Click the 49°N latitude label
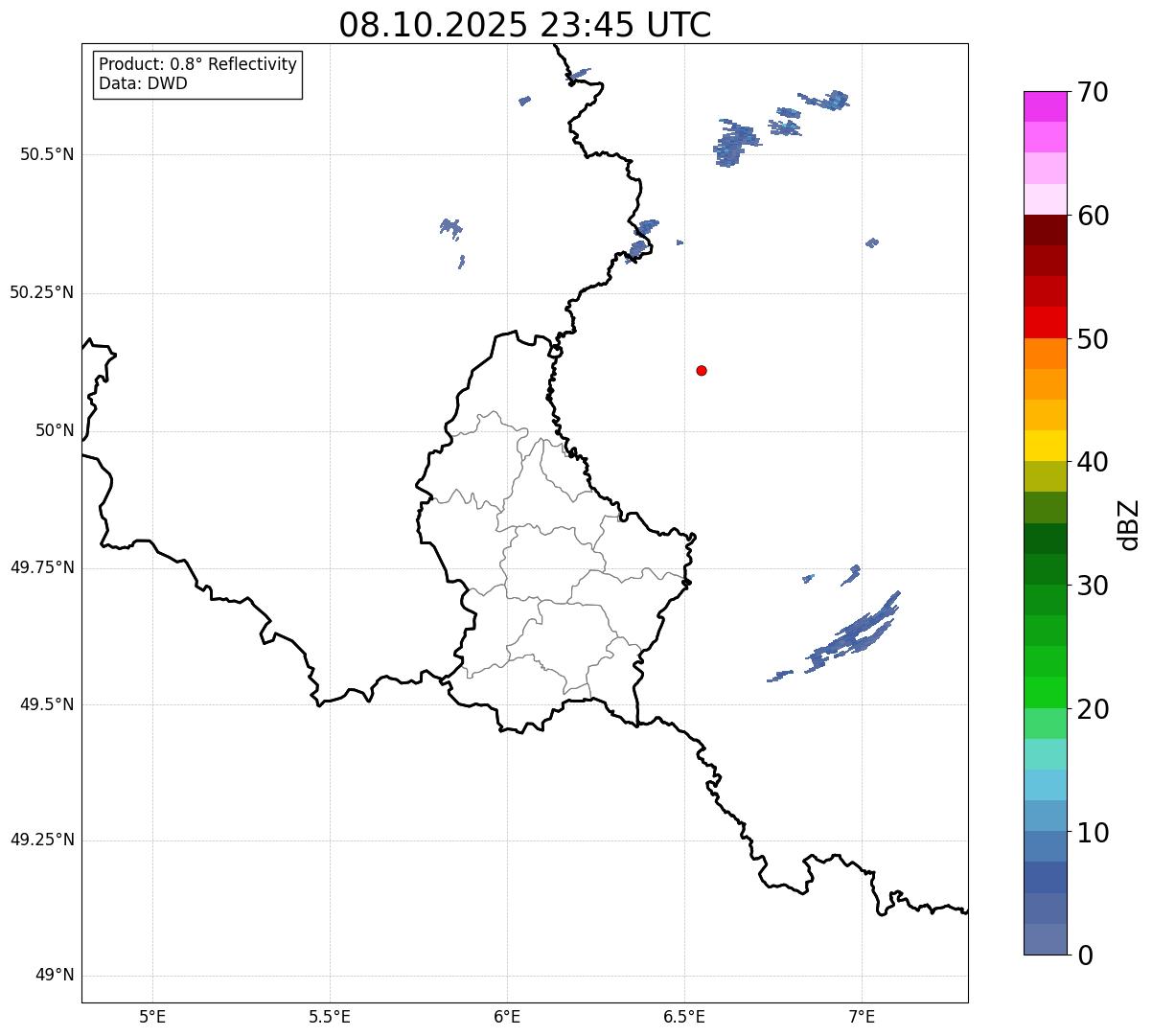 (x=55, y=977)
